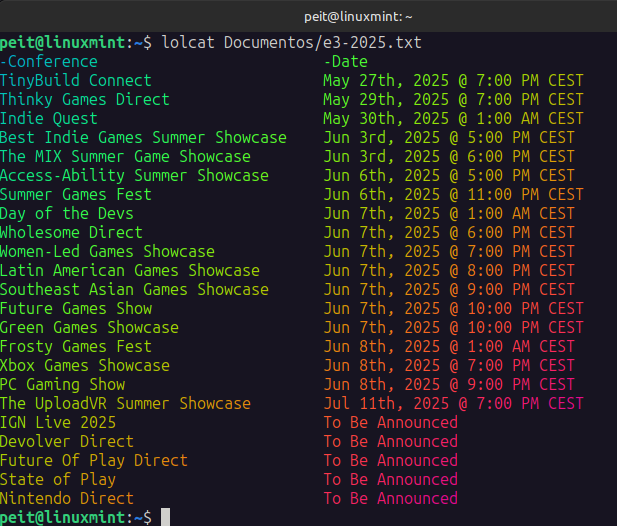Viewport: 617px width, 526px height.
Task: Click the Wholesome Direct entry
Action: coord(71,233)
